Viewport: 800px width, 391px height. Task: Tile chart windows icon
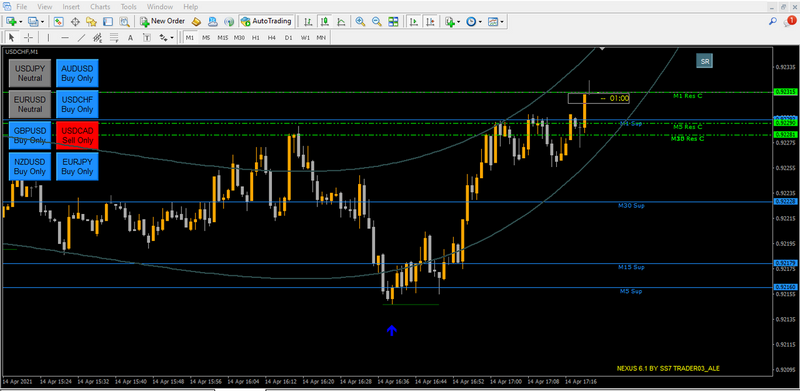393,21
